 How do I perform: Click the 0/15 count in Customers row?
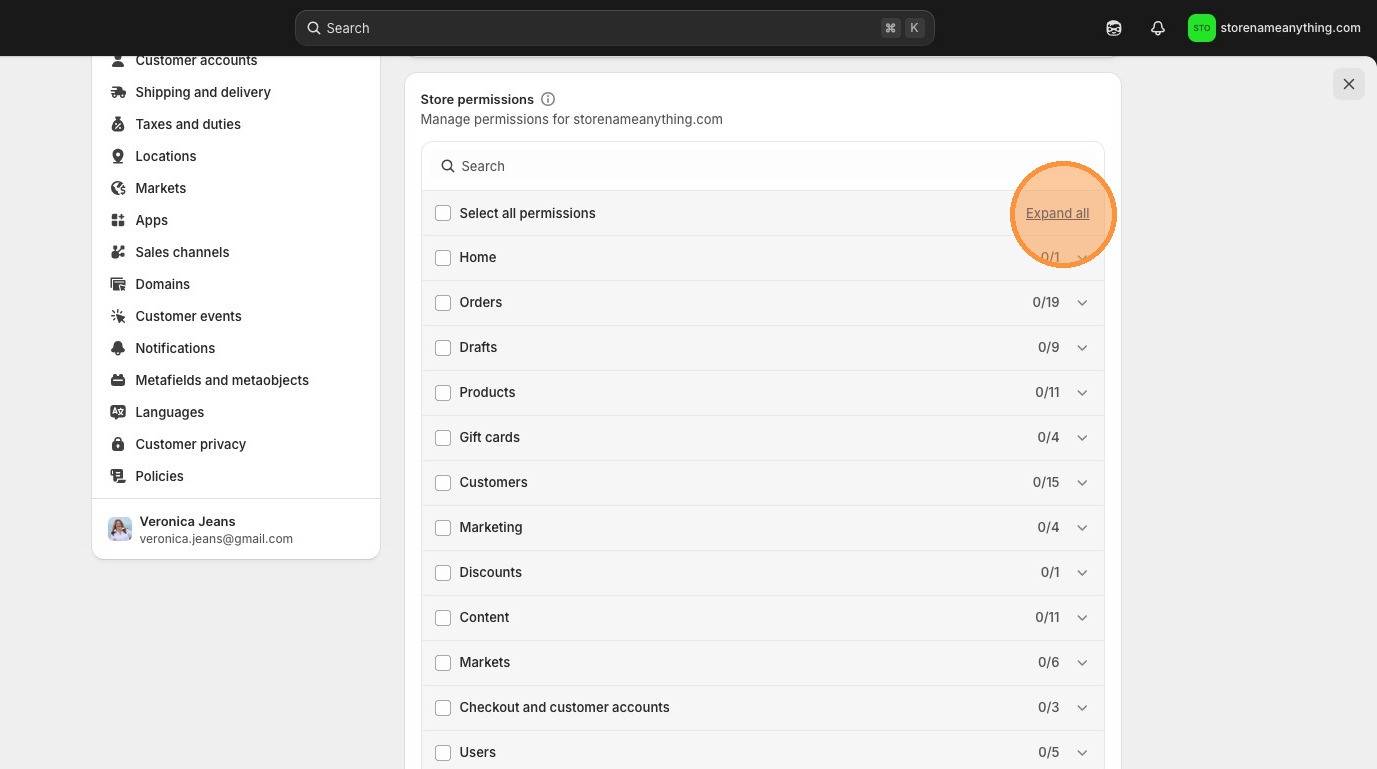1046,482
